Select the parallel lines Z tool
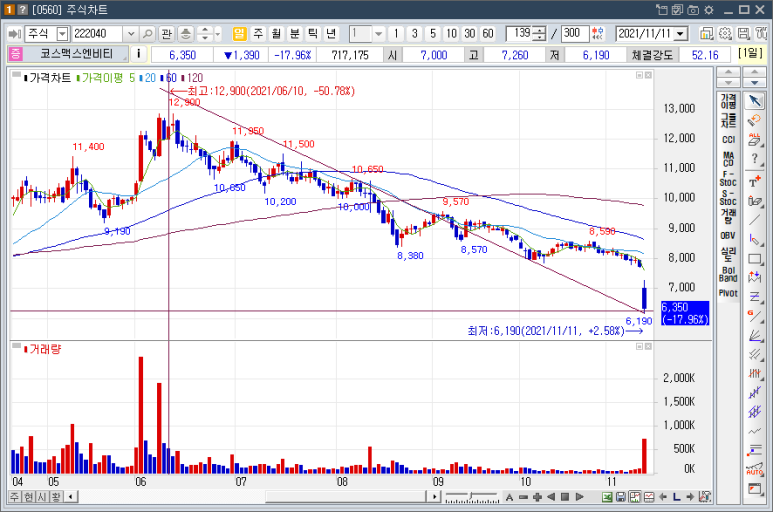This screenshot has height=512, width=773. (x=754, y=297)
